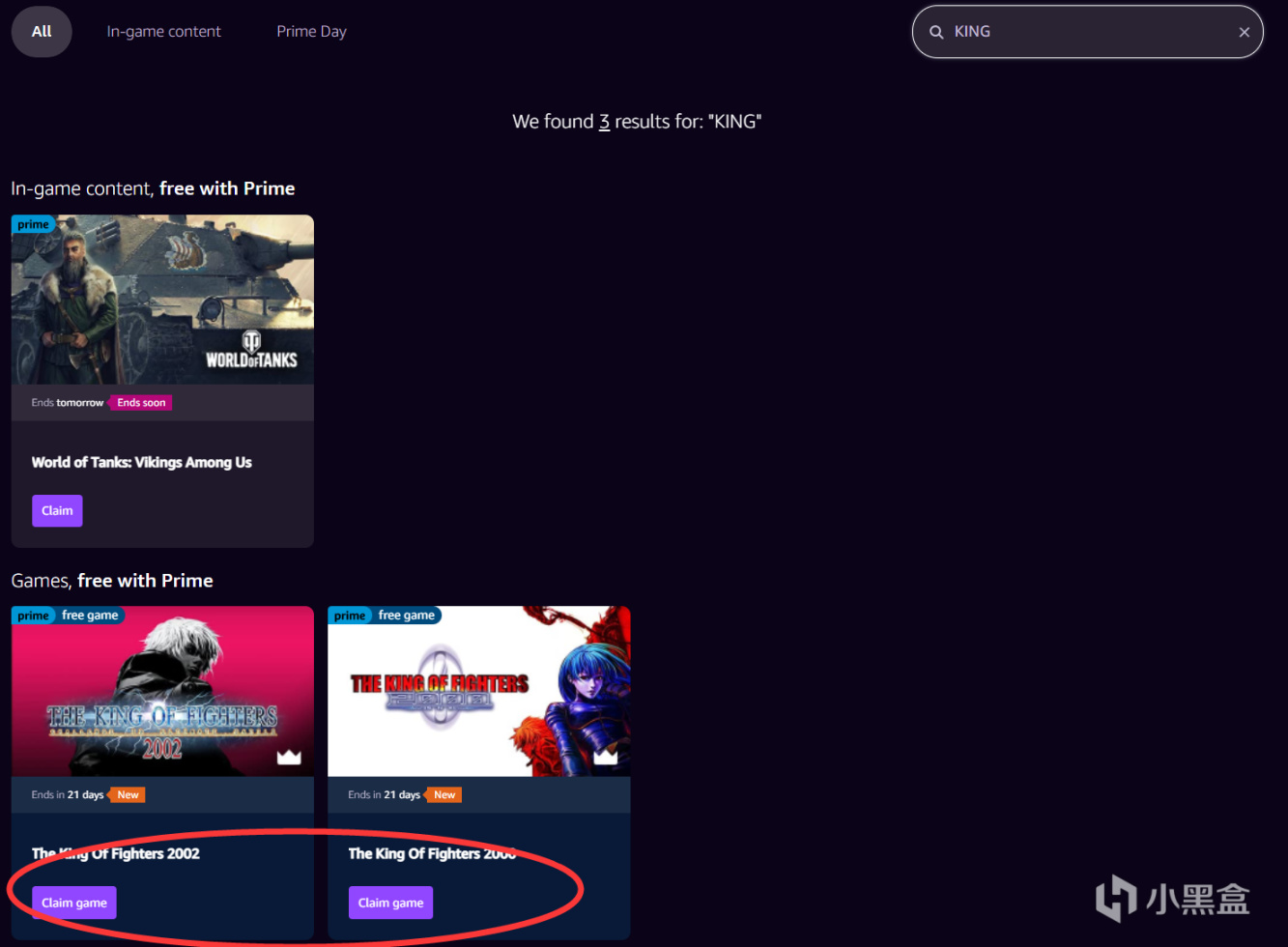Claim the World of Tanks Vikings offer

[57, 510]
